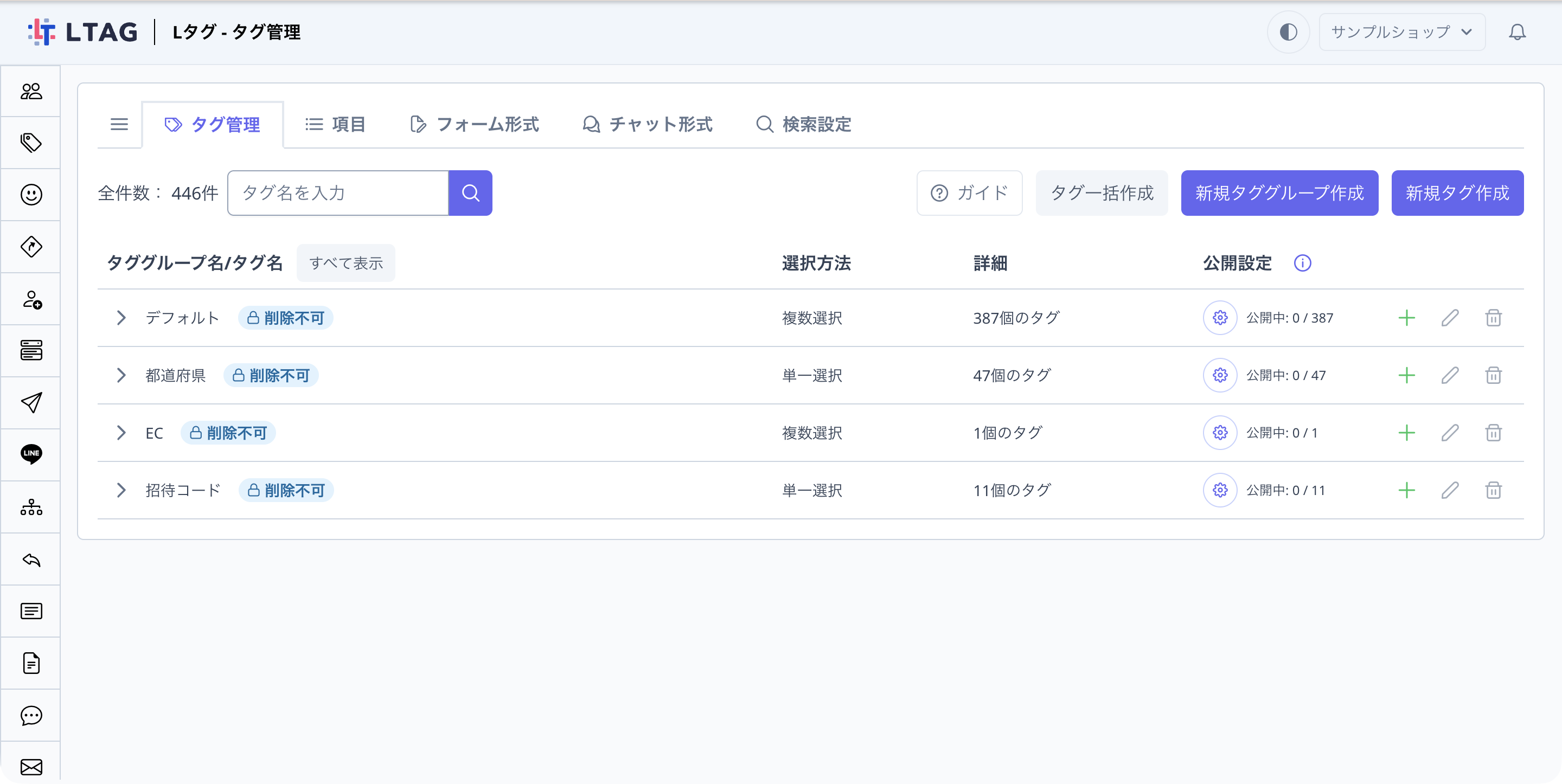Click the 新規タグ作成 button
Viewport: 1562px width, 784px height.
(x=1457, y=193)
